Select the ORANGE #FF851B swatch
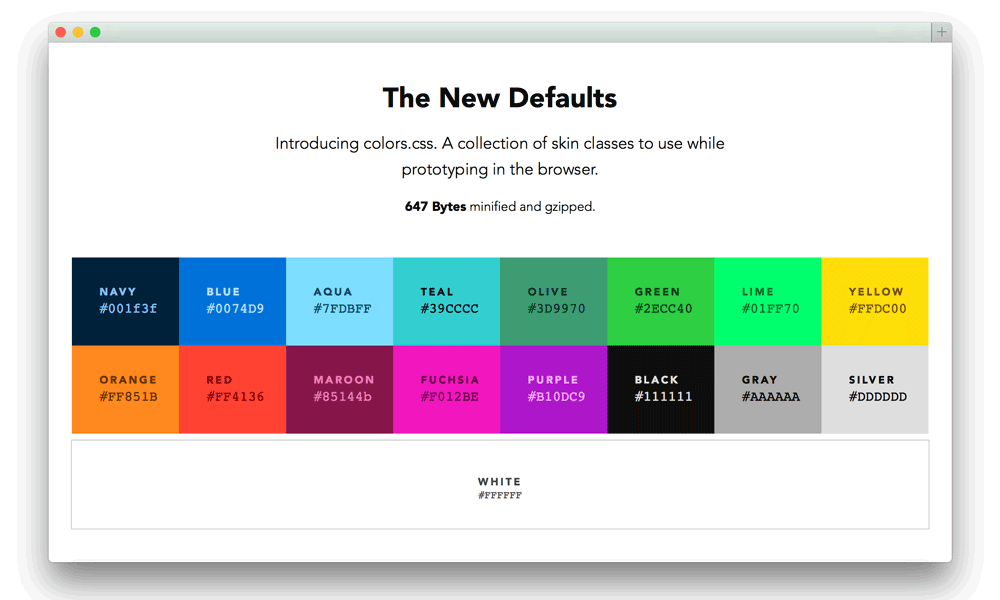1000x600 pixels. tap(125, 389)
